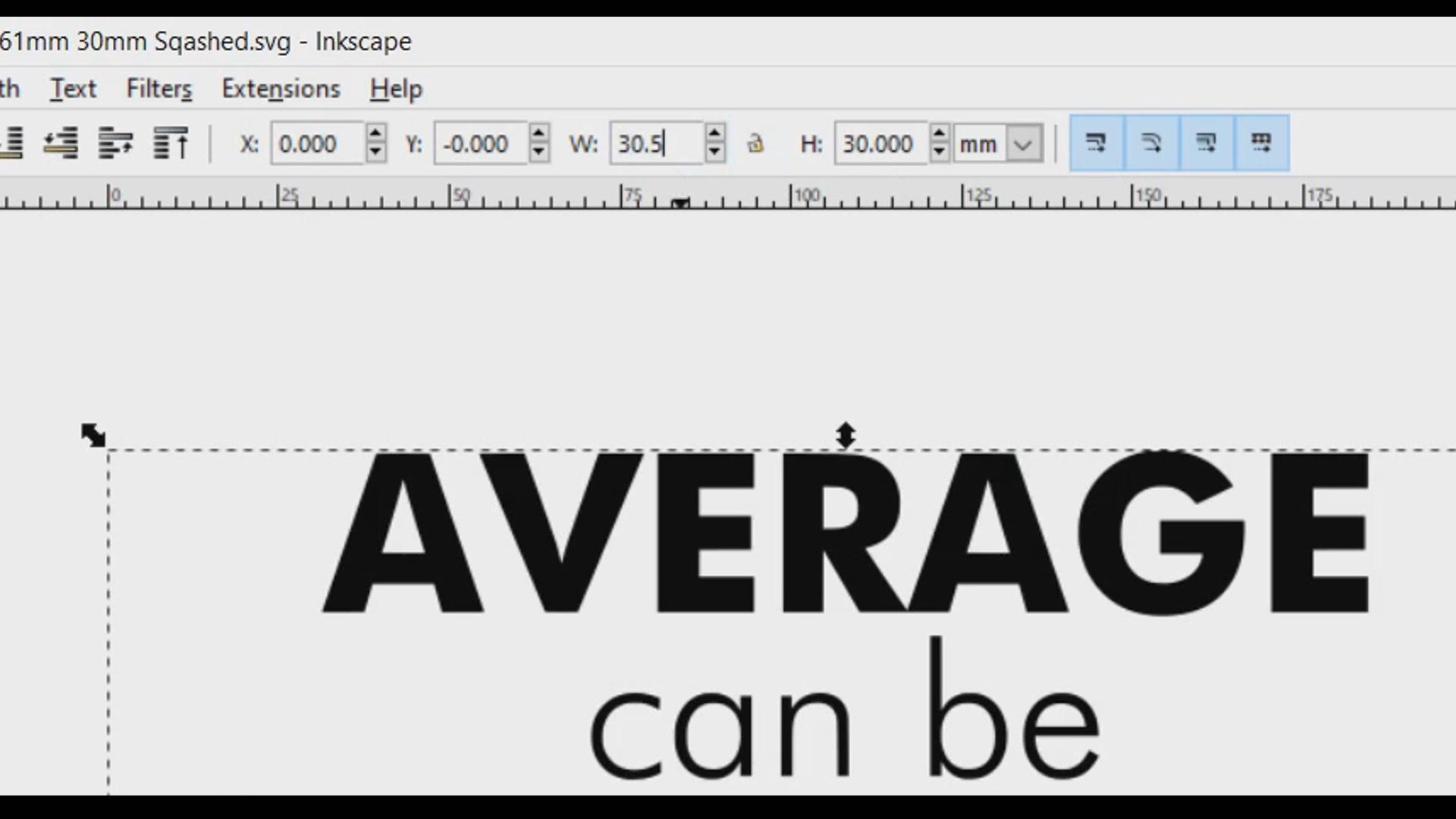Screen dimensions: 1456x819
Task: Click the raise selection to top icon
Action: click(x=171, y=143)
